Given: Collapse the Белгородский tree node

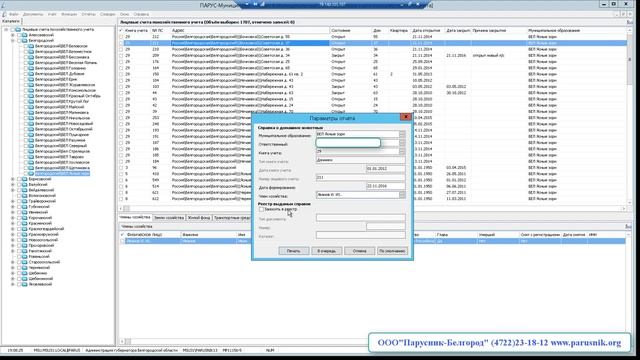Looking at the screenshot, I should point(13,40).
